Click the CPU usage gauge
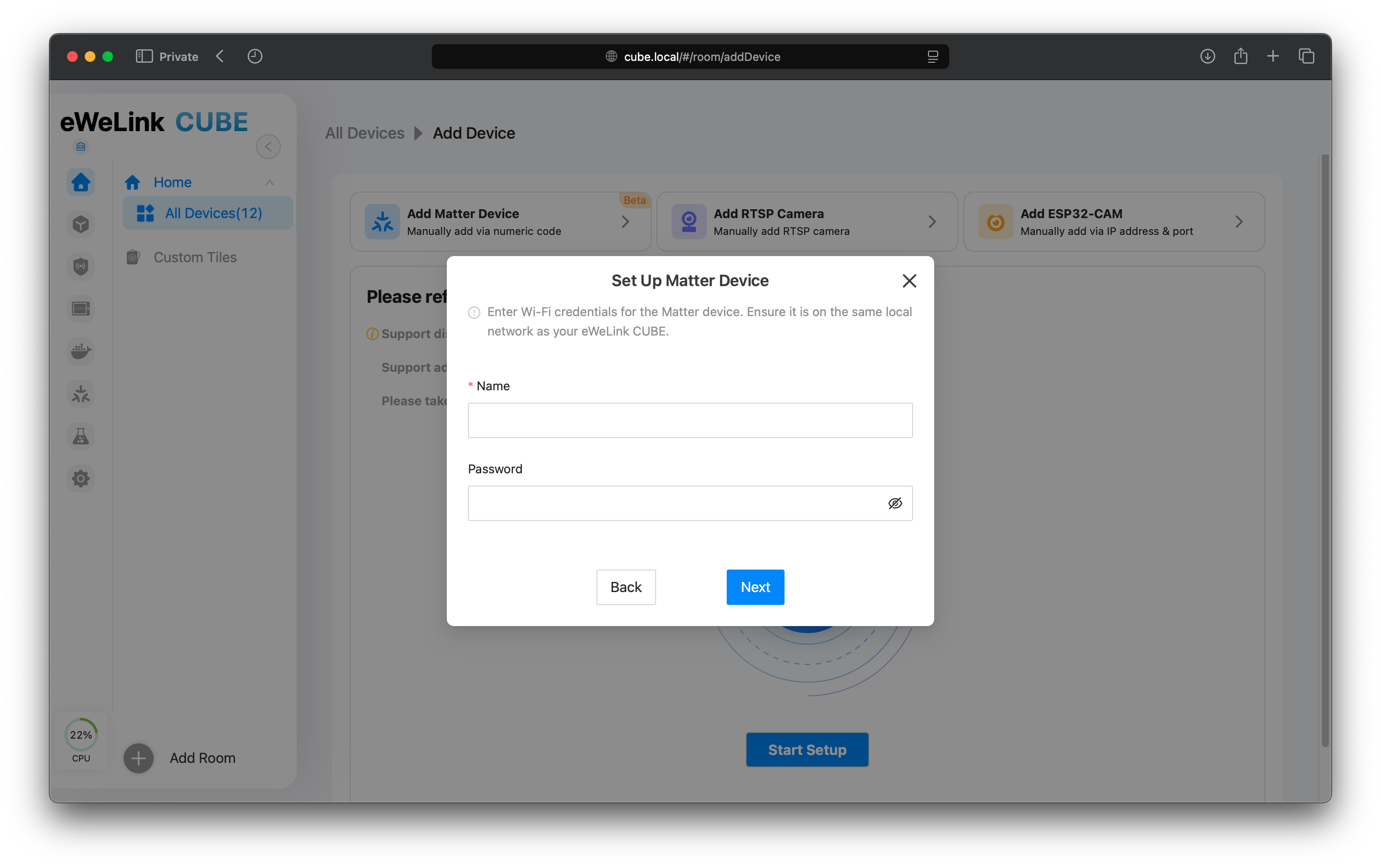 [x=81, y=735]
